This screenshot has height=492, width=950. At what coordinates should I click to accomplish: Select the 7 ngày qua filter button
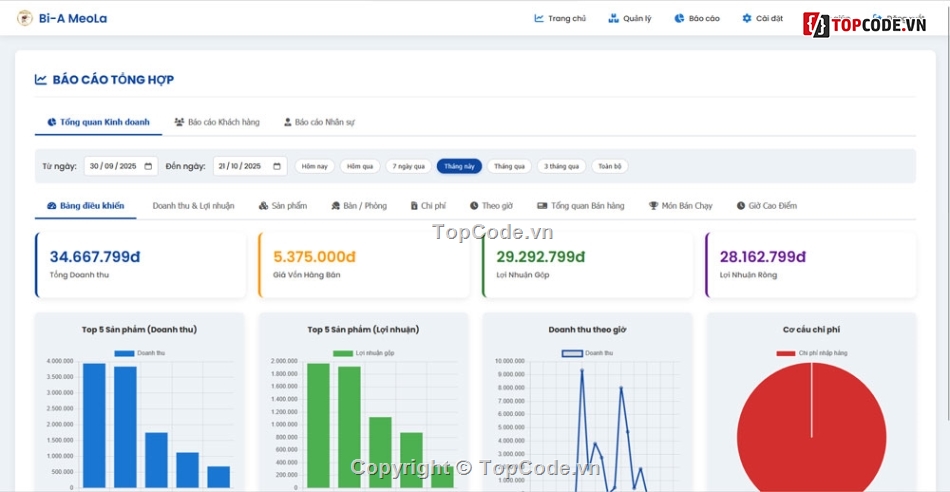coord(408,166)
